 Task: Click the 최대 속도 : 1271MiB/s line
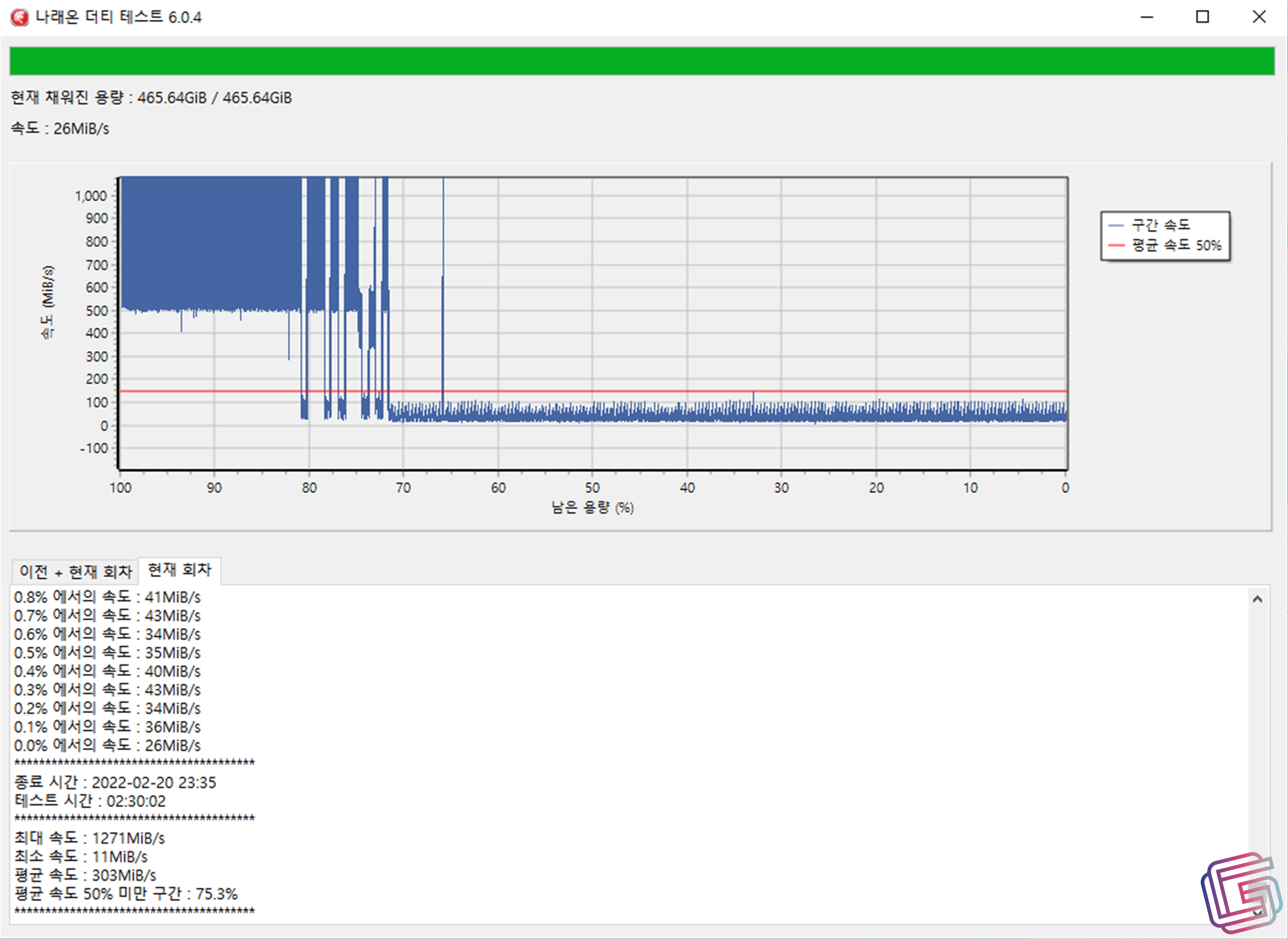[90, 838]
